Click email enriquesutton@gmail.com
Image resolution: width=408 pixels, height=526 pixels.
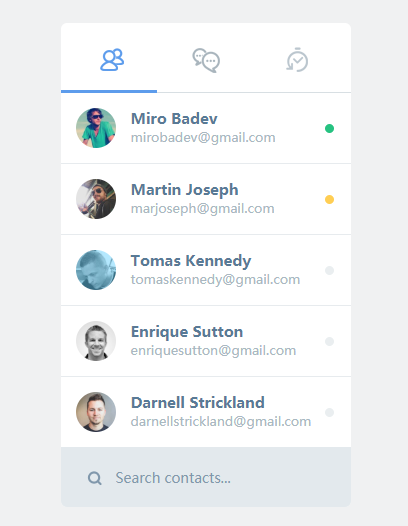point(213,351)
